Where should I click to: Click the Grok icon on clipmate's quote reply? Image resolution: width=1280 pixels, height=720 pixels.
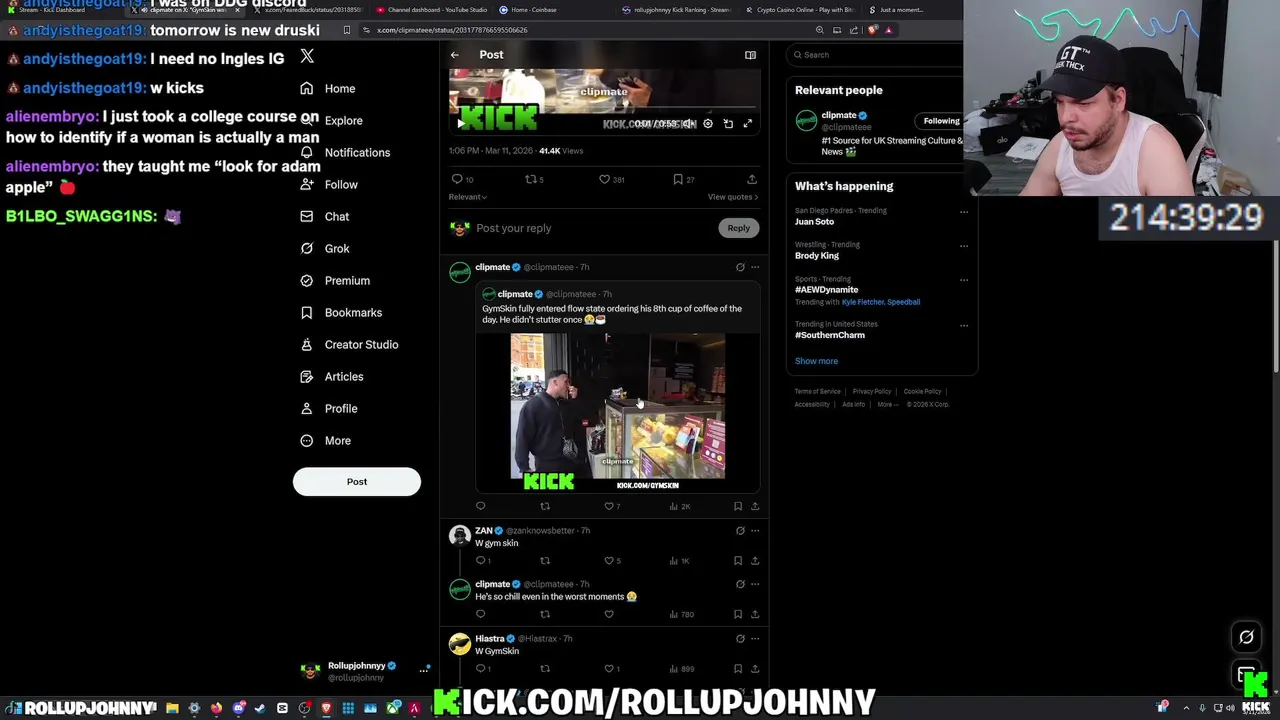pyautogui.click(x=740, y=267)
